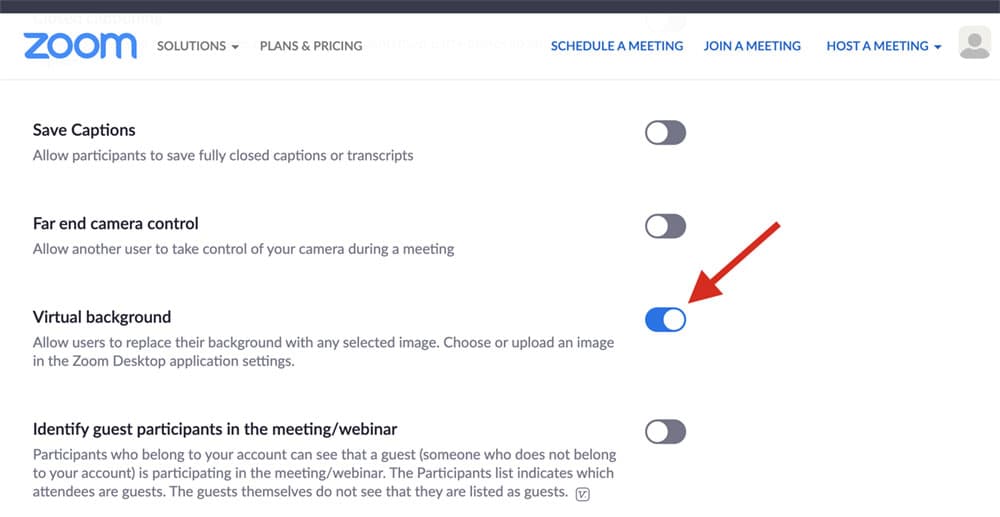The image size is (1000, 517).
Task: Enable the Save Captions toggle
Action: tap(665, 133)
